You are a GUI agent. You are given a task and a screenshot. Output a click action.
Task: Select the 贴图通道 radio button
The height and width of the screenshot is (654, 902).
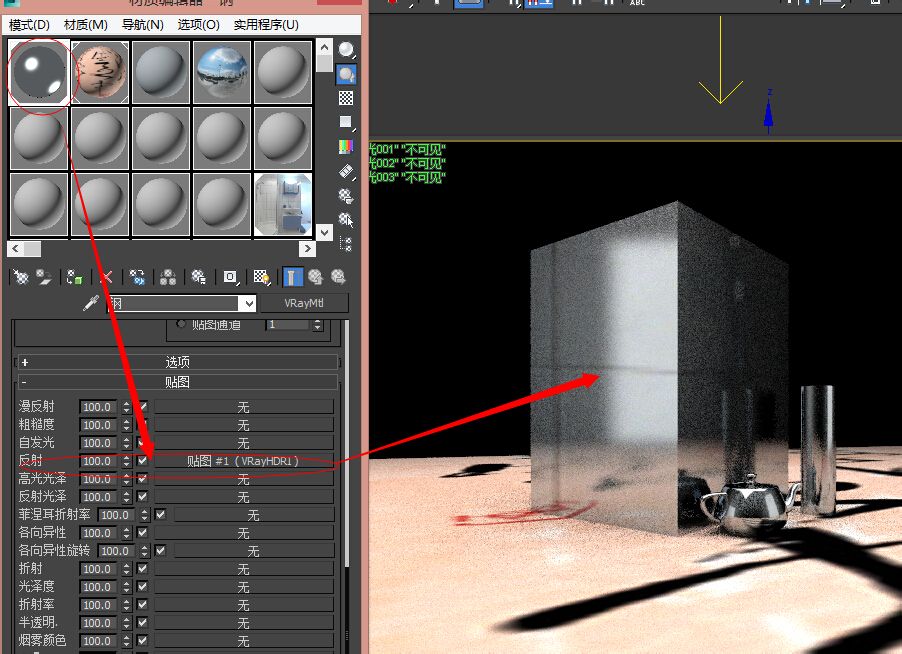click(181, 324)
